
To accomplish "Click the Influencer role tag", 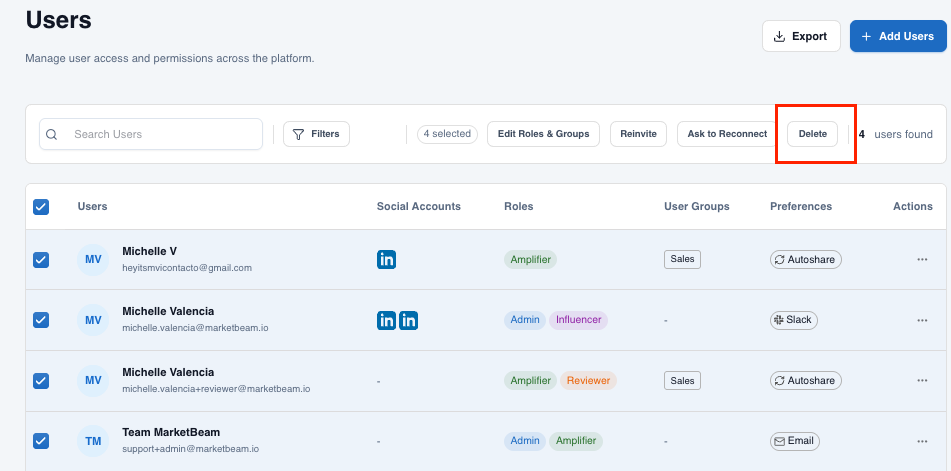I will pos(579,320).
